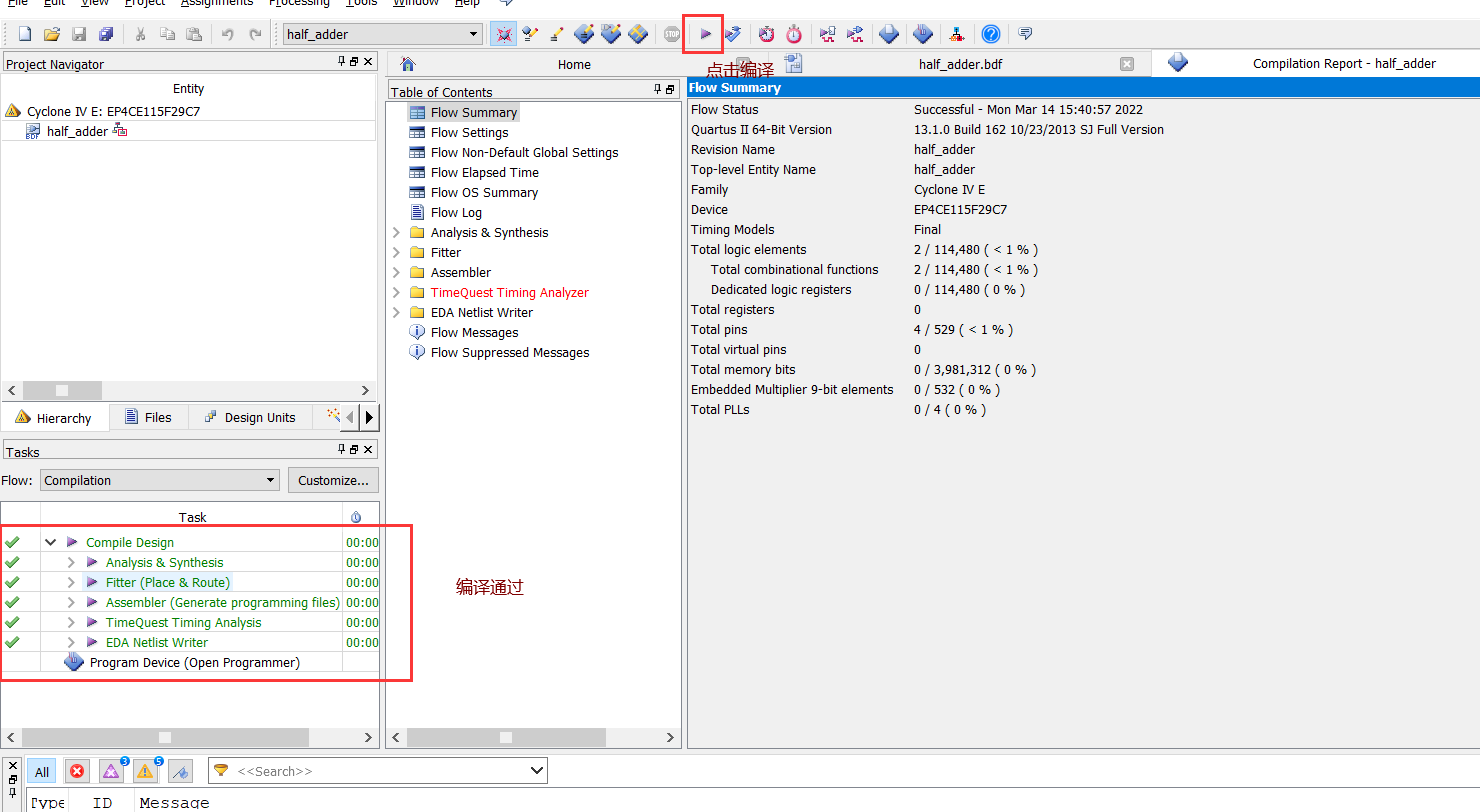The image size is (1480, 812).
Task: Create a new file via toolbar icon
Action: coord(25,34)
